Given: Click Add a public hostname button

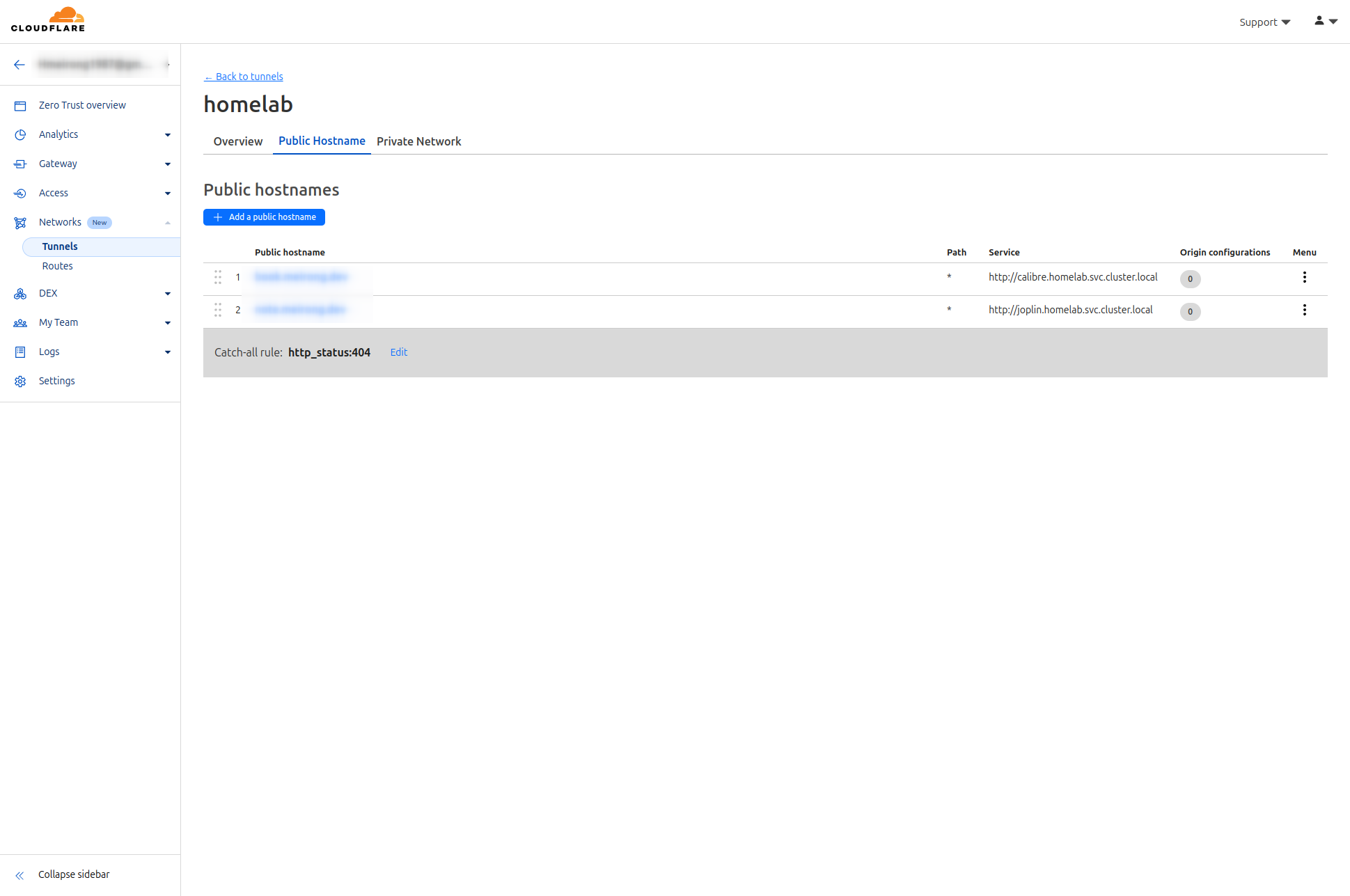Looking at the screenshot, I should coord(265,216).
